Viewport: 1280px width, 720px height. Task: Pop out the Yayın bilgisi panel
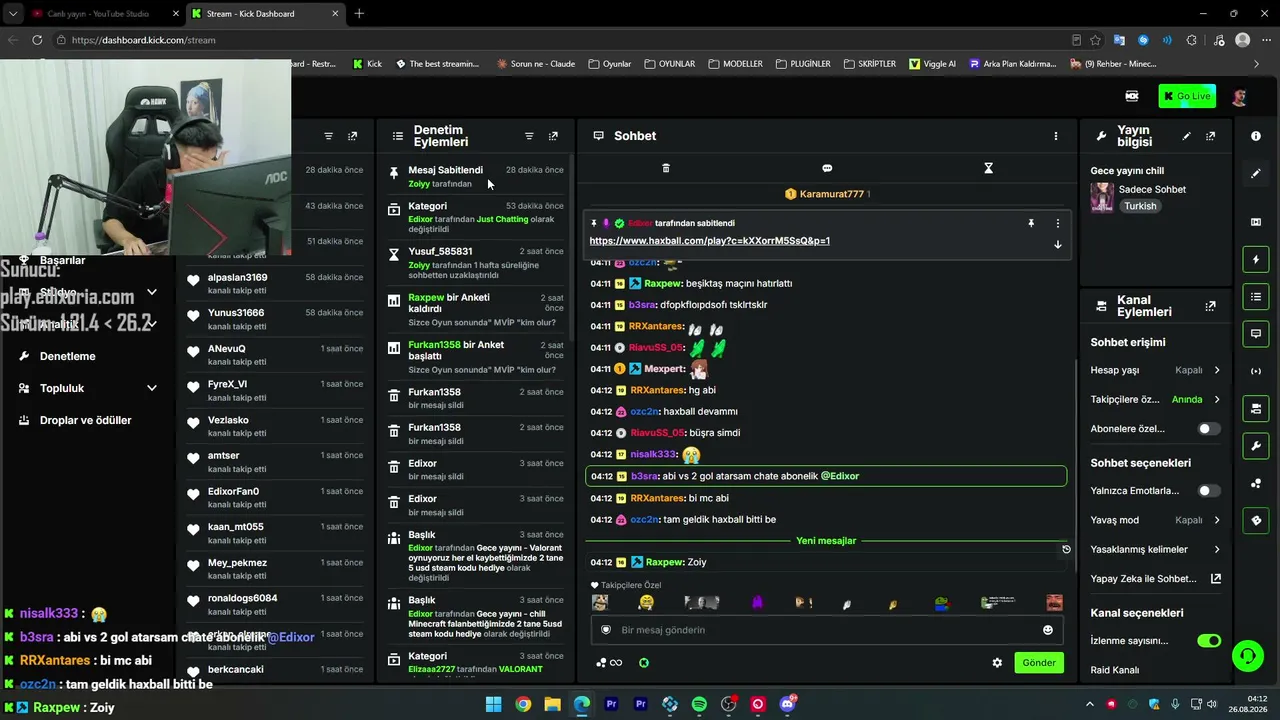pyautogui.click(x=1210, y=136)
